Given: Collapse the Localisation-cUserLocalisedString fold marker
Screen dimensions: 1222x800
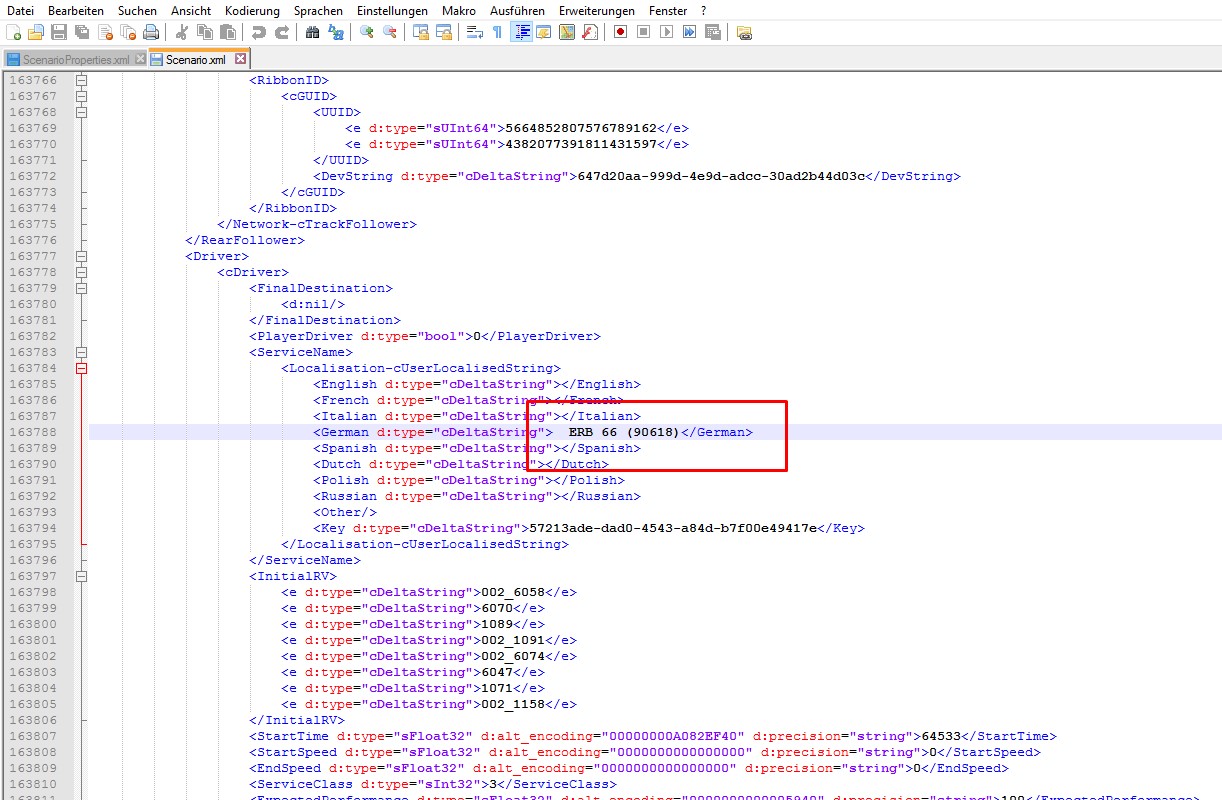Looking at the screenshot, I should click(83, 368).
